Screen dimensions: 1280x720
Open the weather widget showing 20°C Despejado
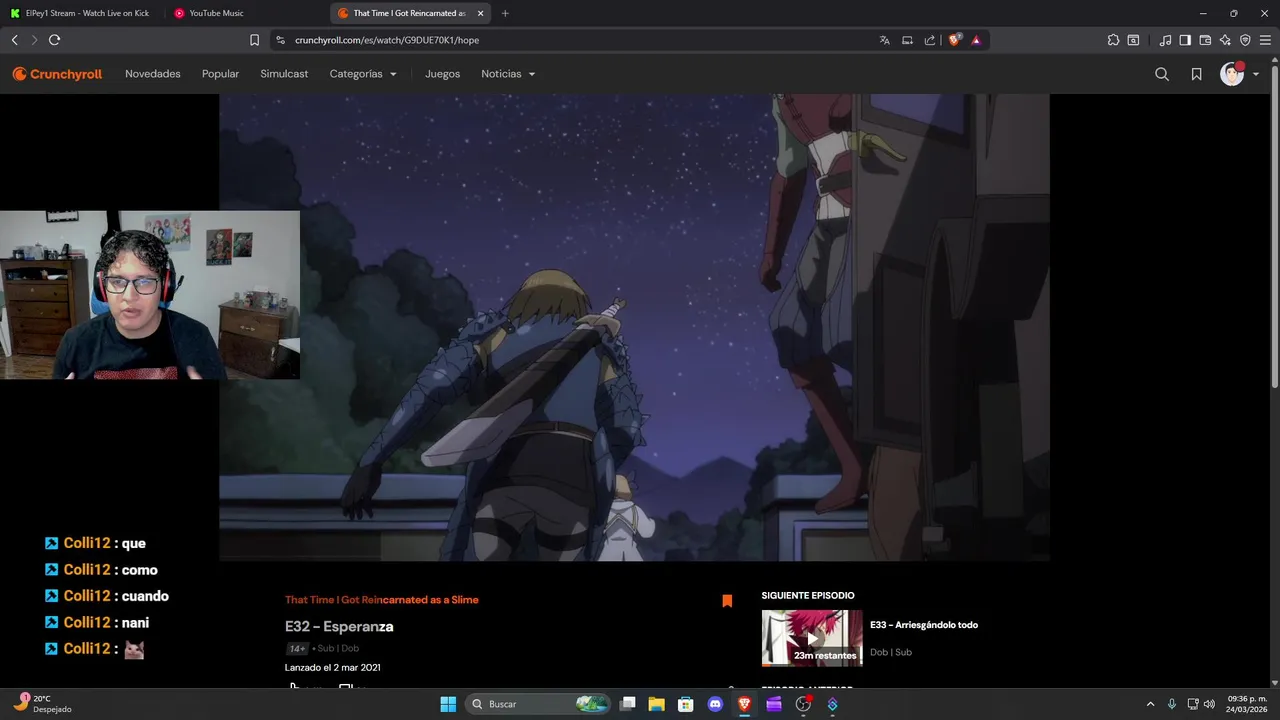pyautogui.click(x=44, y=704)
